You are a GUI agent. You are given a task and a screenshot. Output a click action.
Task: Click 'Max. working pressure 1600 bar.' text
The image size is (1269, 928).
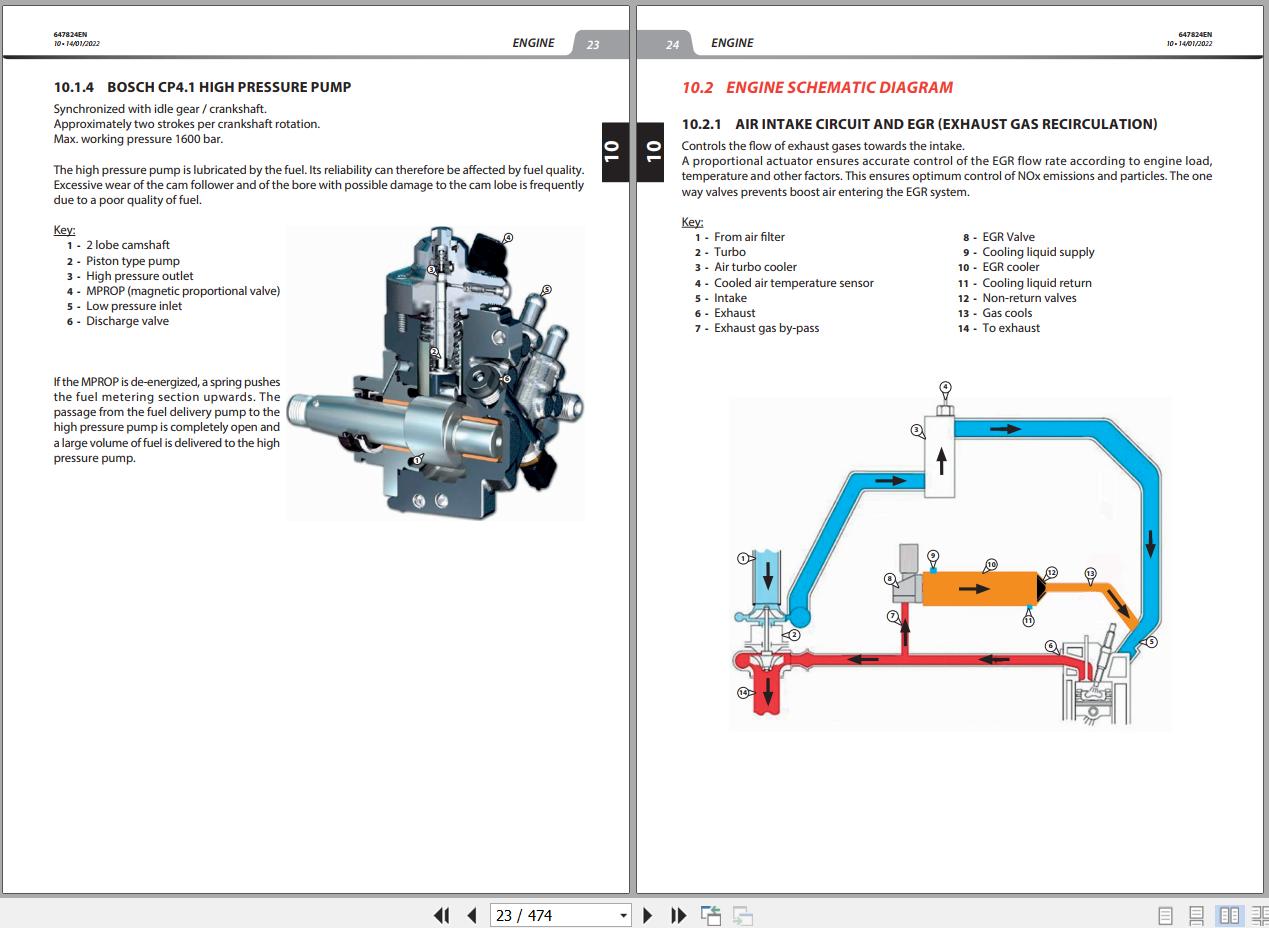[138, 139]
